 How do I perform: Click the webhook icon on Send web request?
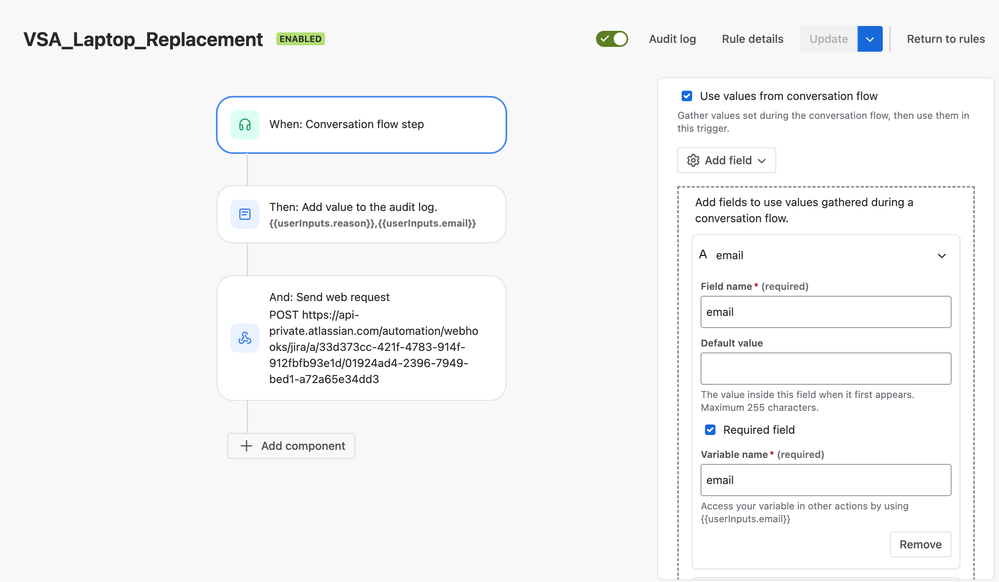tap(245, 338)
